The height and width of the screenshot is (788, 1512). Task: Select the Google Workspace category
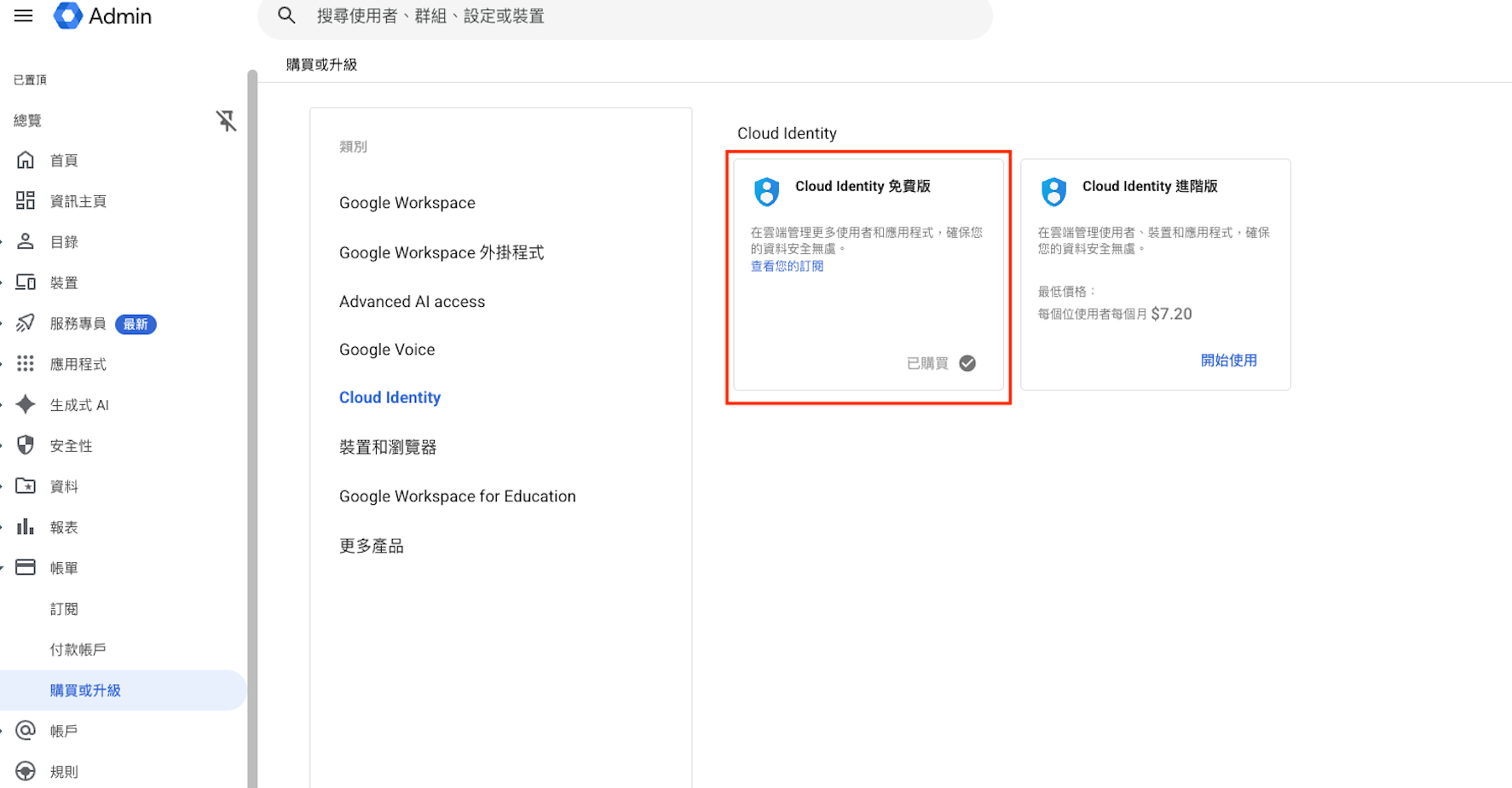[407, 203]
